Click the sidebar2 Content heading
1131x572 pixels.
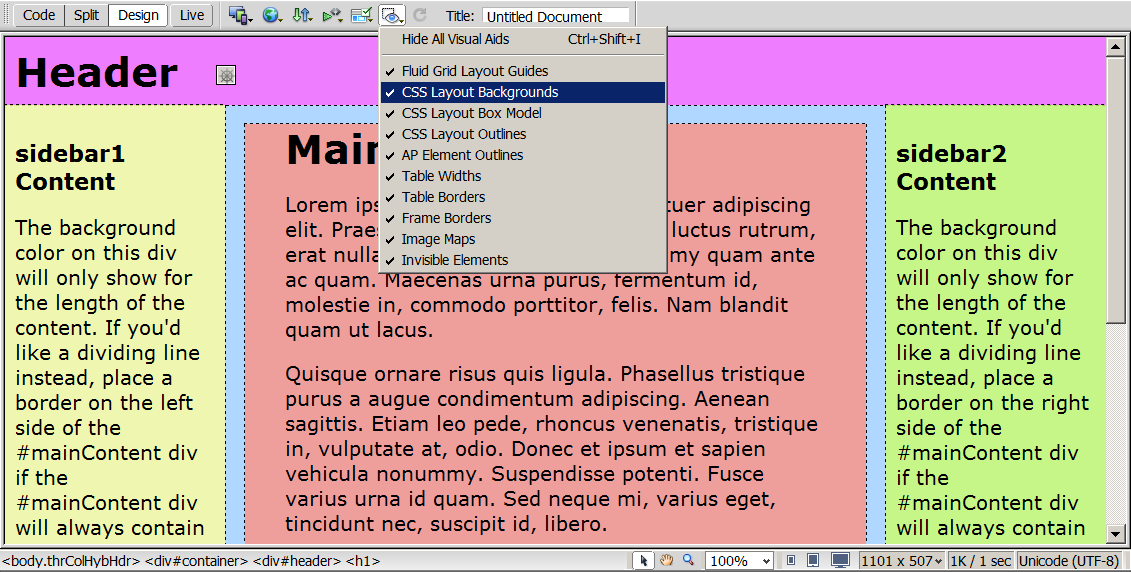point(951,167)
